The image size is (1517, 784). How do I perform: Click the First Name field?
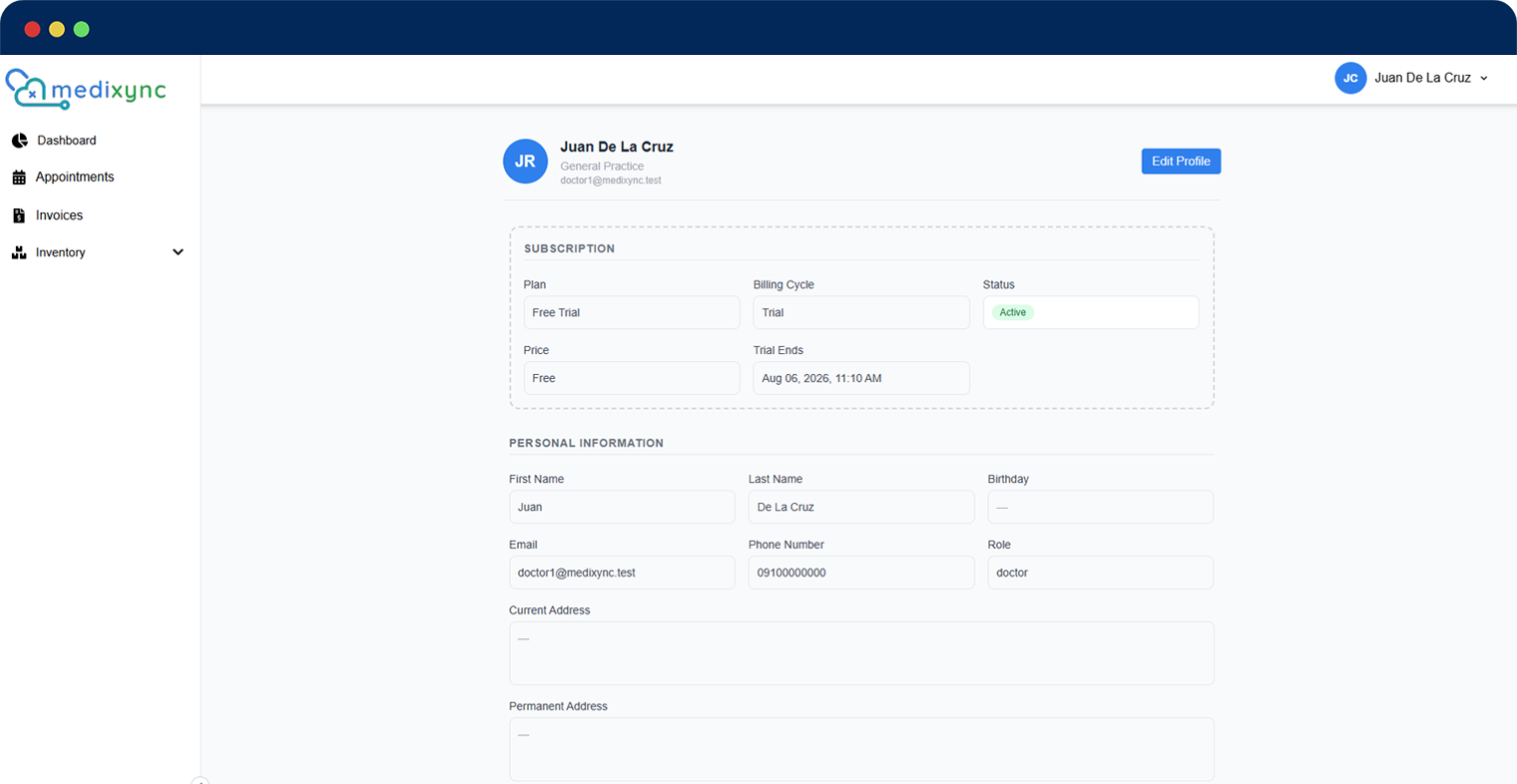tap(622, 507)
